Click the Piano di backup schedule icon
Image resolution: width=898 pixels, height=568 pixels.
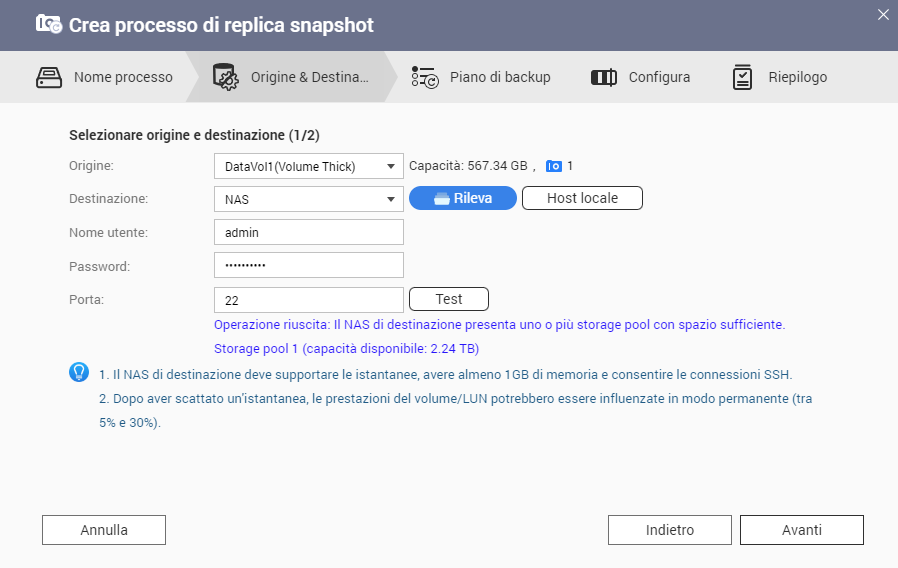425,77
